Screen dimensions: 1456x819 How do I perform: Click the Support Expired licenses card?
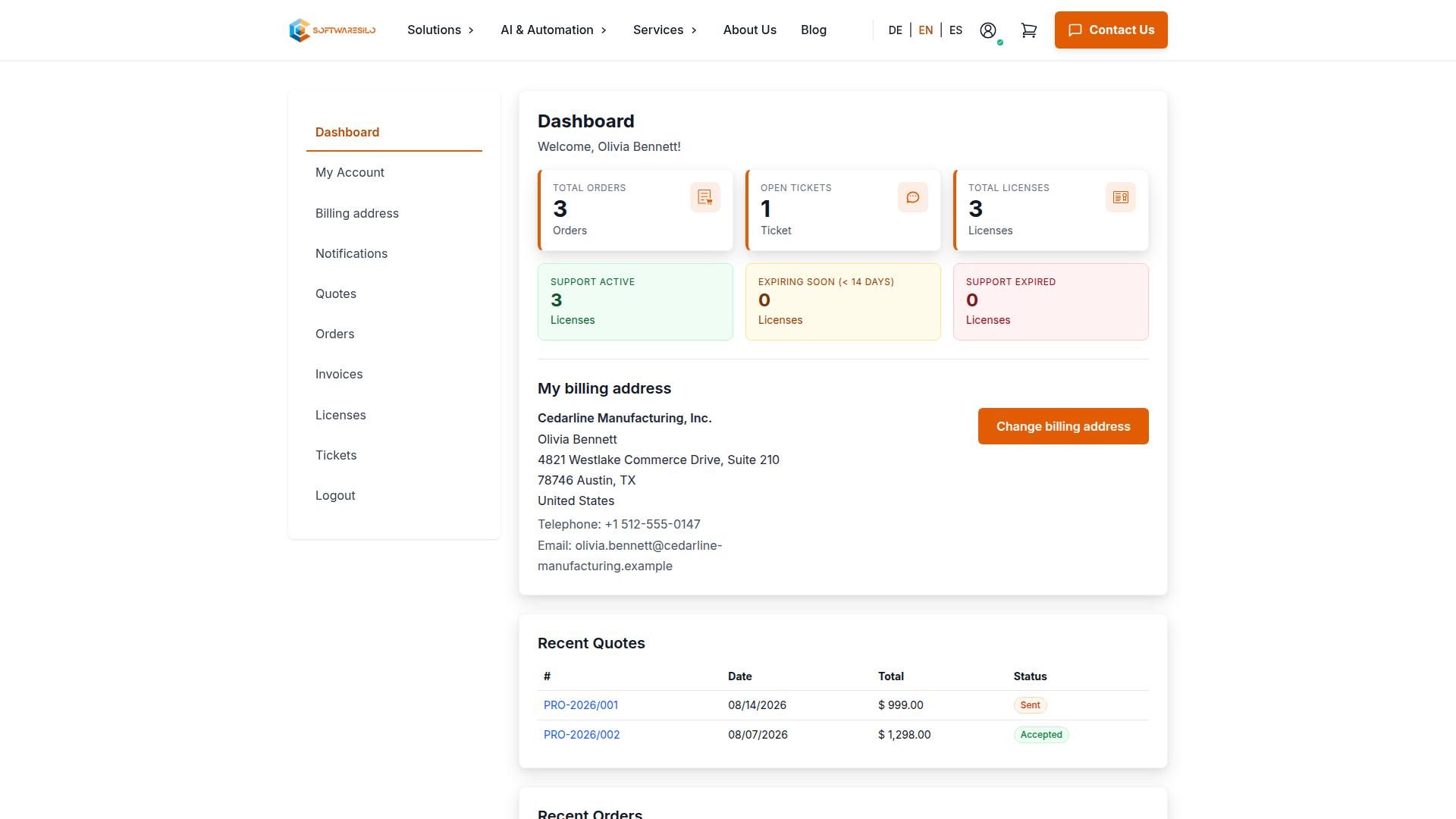pyautogui.click(x=1051, y=302)
